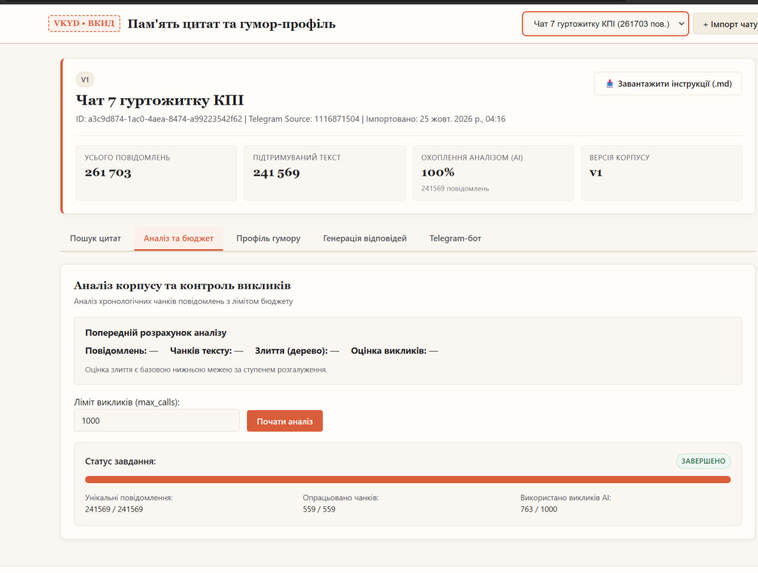The image size is (758, 573).
Task: Click the Завантажити інструкції (.md) button
Action: (668, 84)
